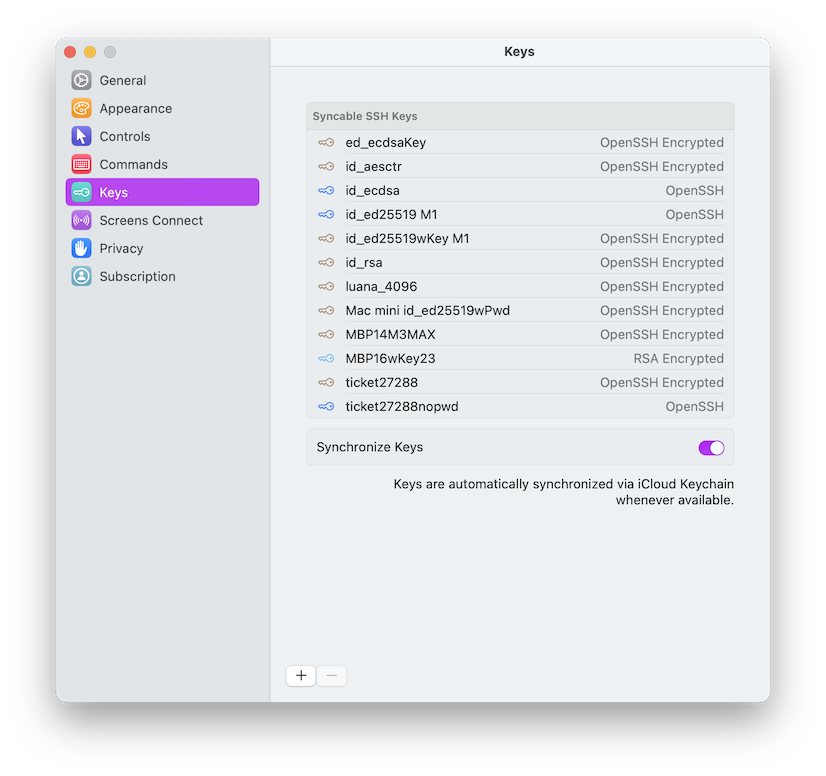Click blue key icon beside id_ecdsa
The height and width of the screenshot is (776, 826).
[326, 190]
